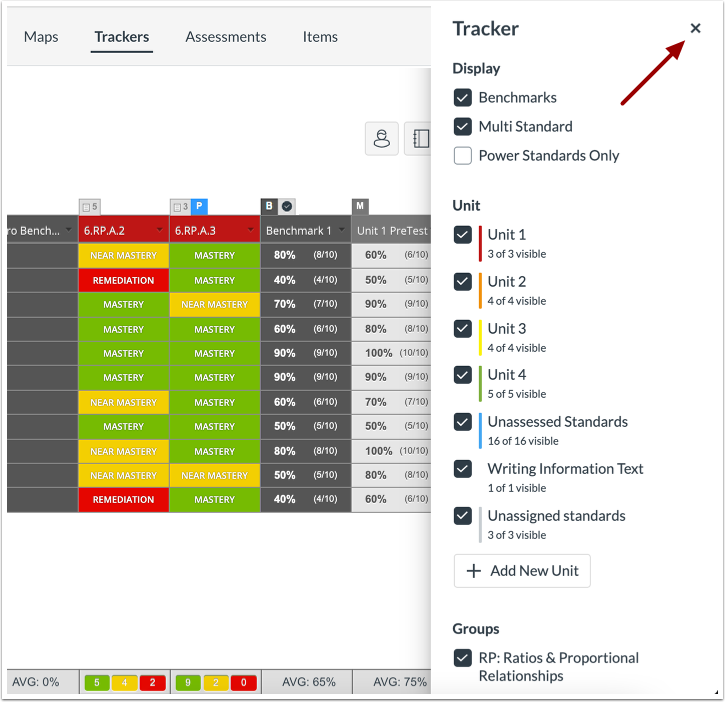Click the Unit 4 green color bar
Screen dimensions: 725x702
pyautogui.click(x=480, y=383)
